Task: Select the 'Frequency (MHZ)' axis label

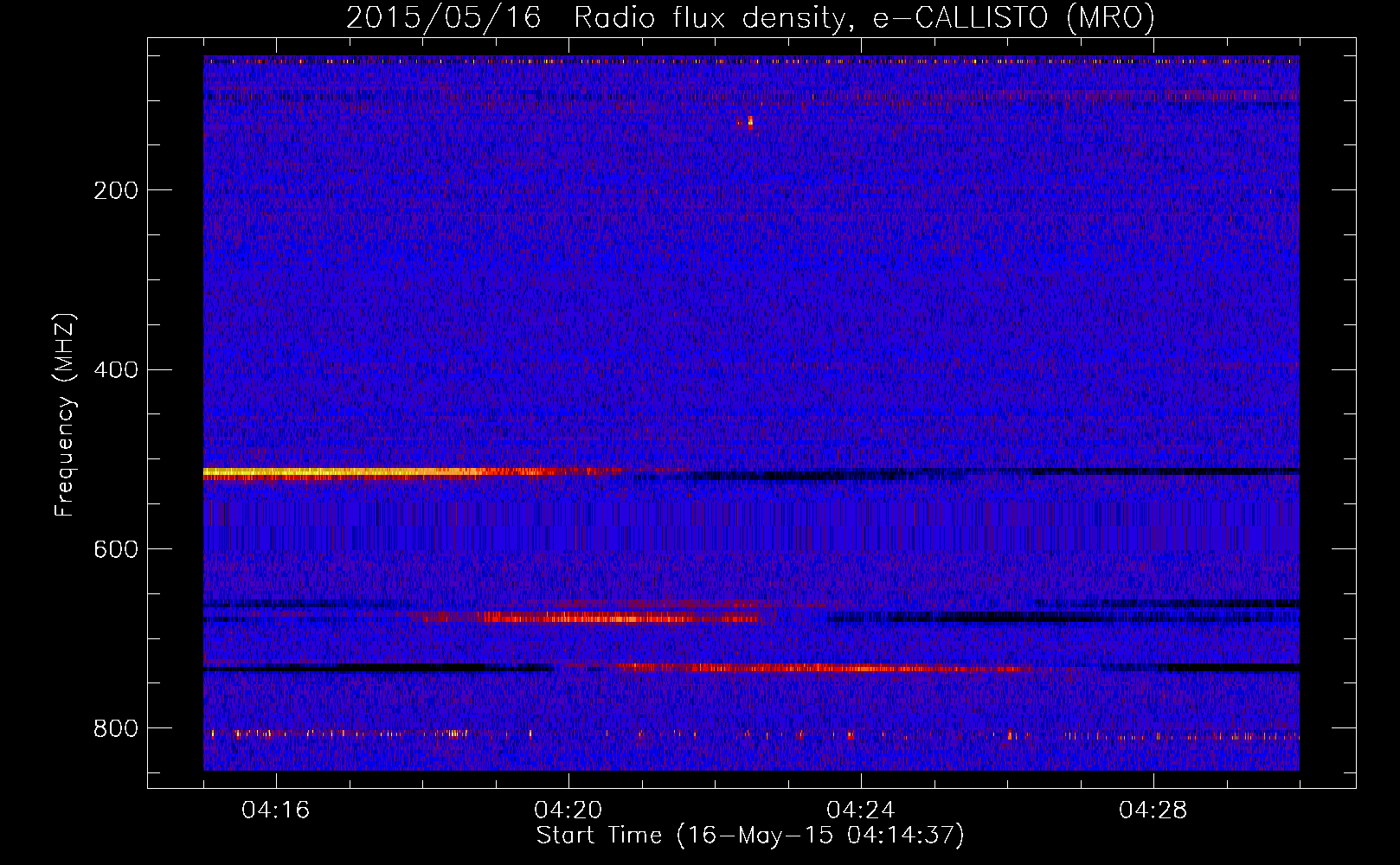Action: coord(64,415)
